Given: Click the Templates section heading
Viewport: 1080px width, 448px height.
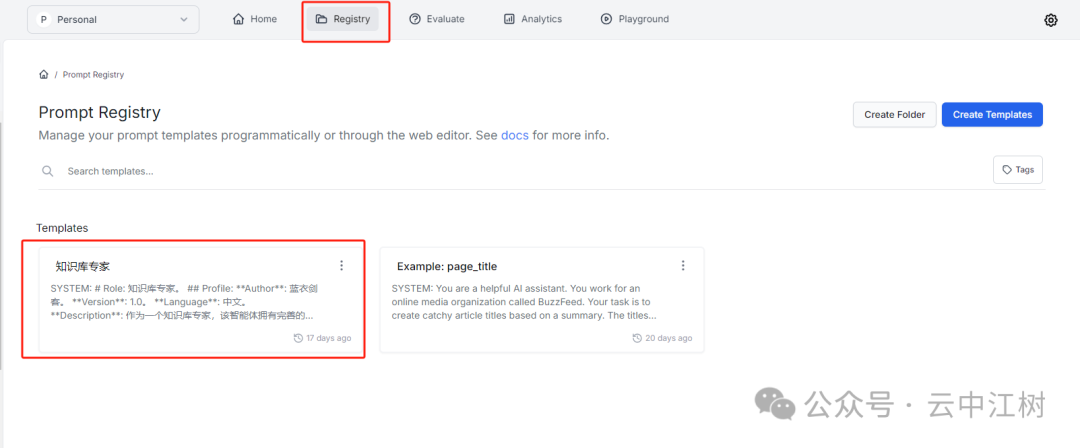Looking at the screenshot, I should [x=62, y=227].
